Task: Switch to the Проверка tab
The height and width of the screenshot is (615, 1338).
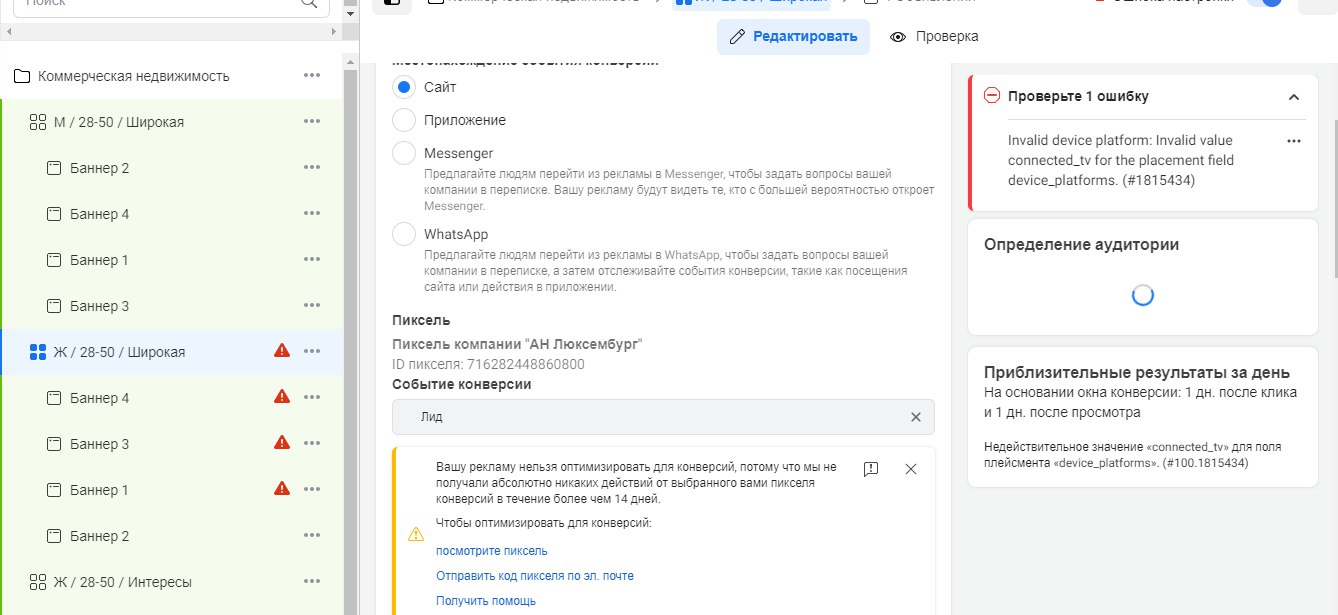Action: (934, 37)
